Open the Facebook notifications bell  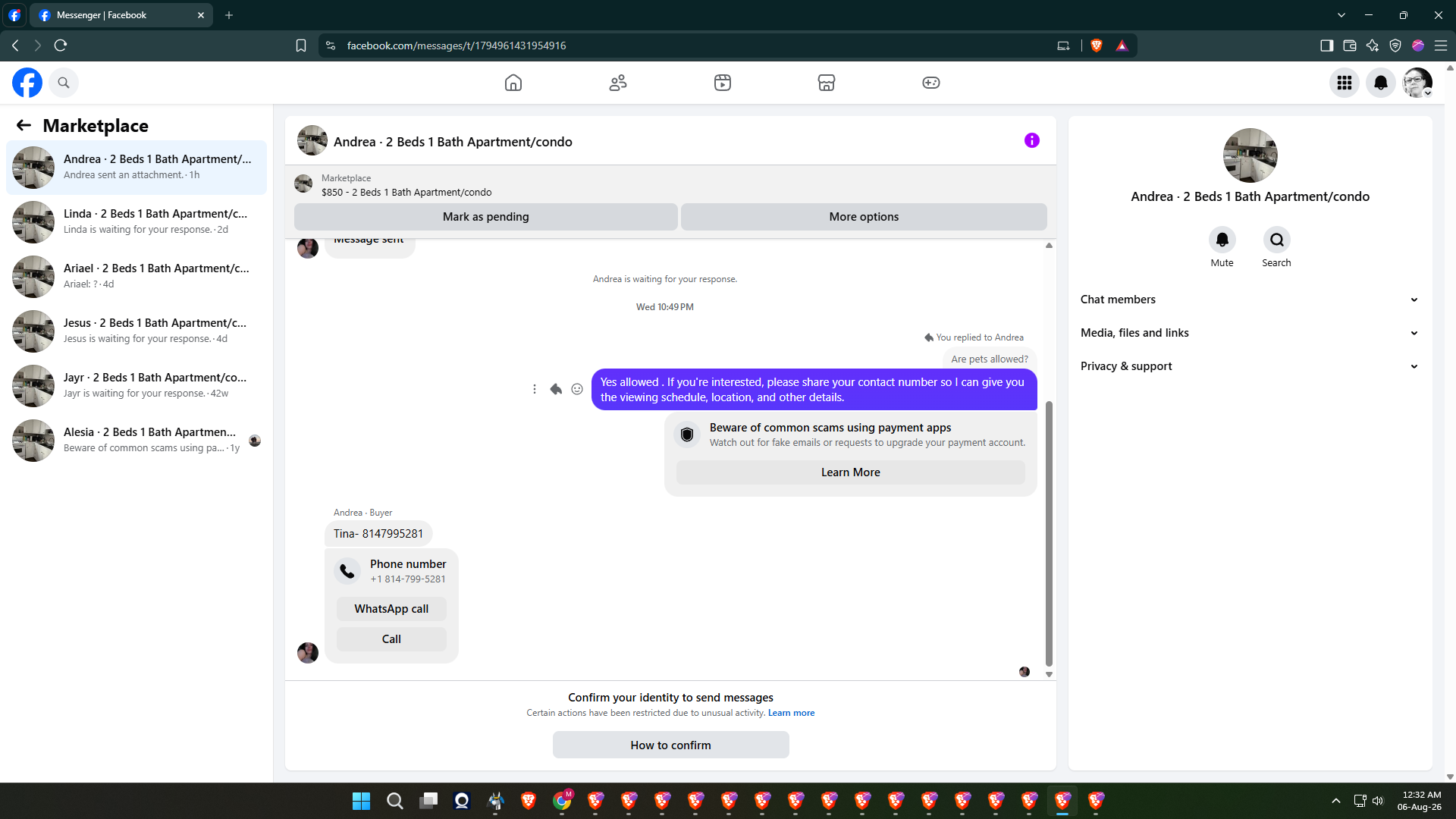point(1381,83)
